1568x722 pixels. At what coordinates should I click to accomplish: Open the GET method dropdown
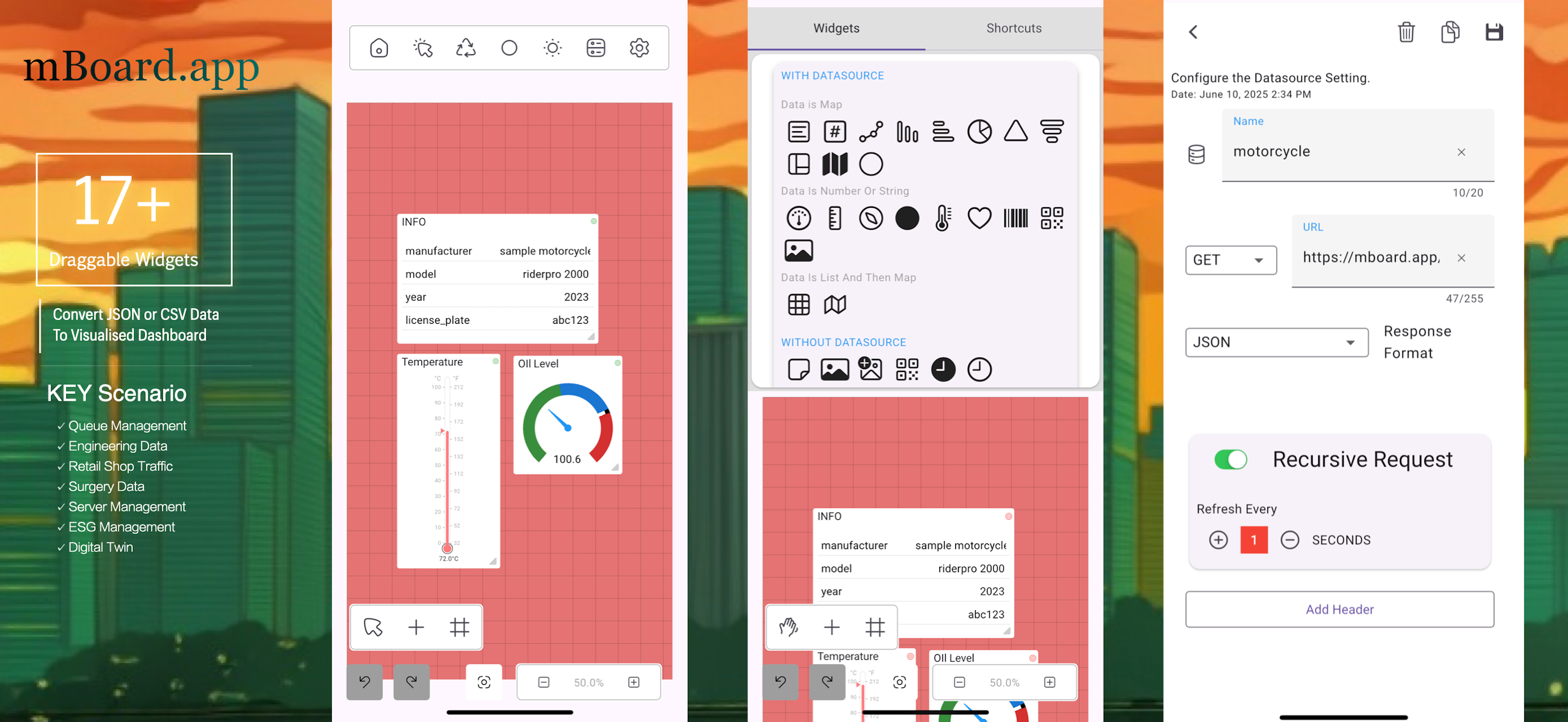click(1230, 260)
